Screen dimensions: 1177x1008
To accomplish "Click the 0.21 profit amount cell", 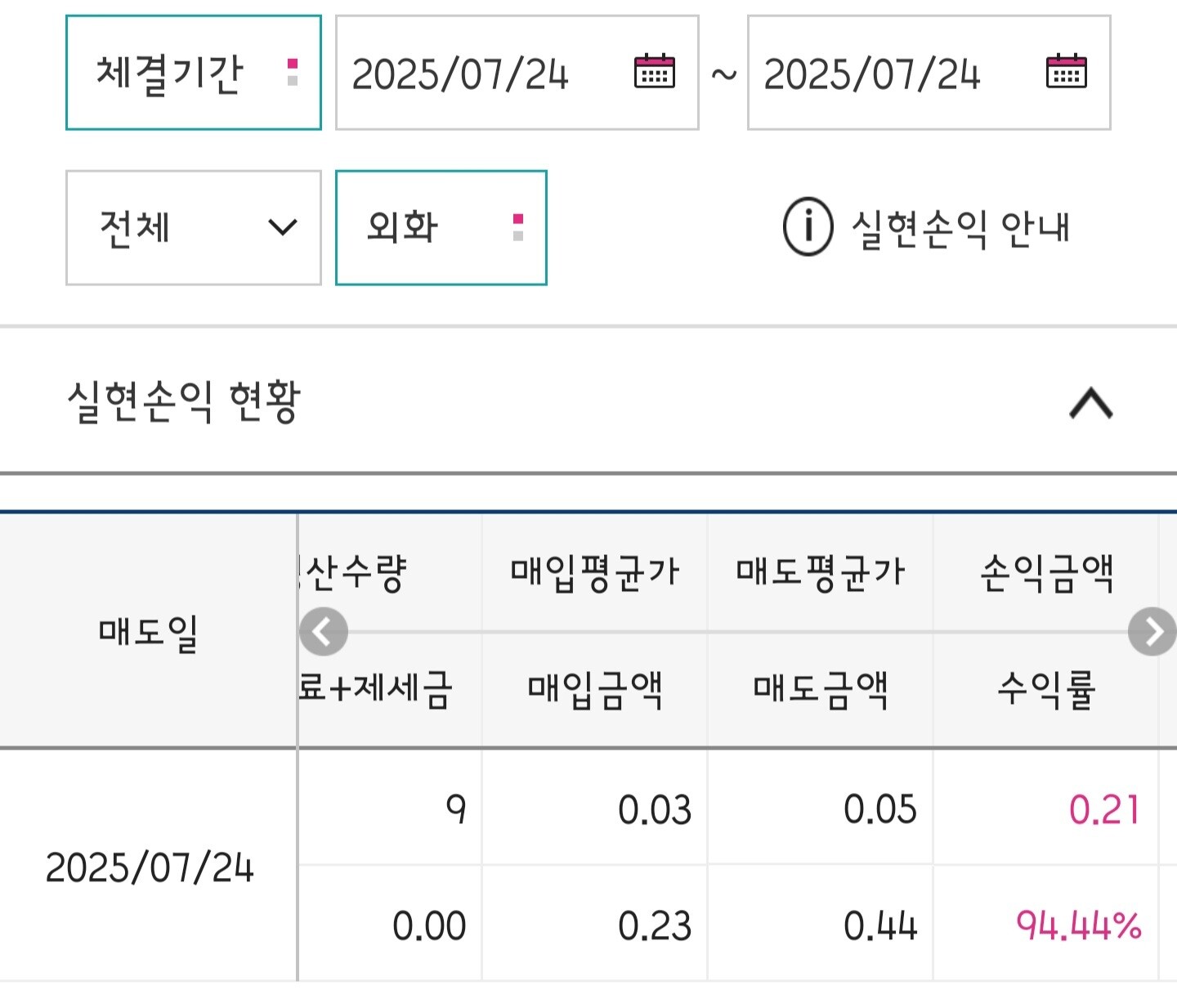I will (1103, 809).
